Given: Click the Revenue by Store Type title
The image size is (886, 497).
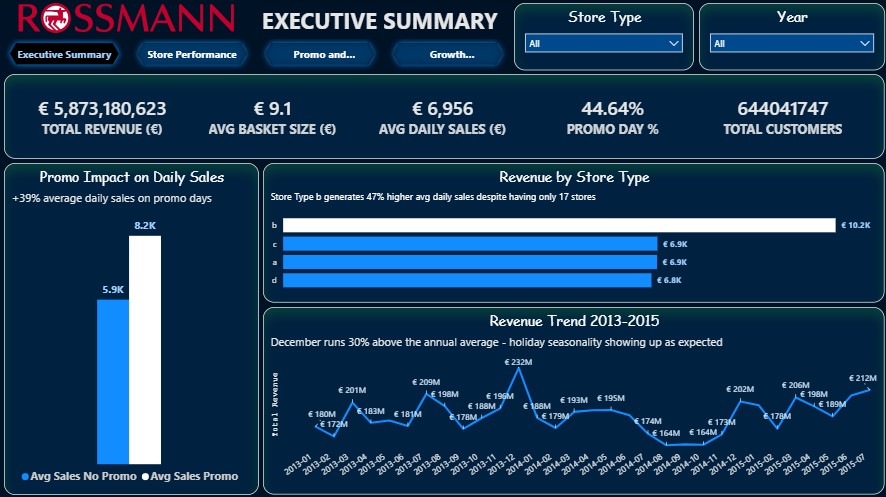Looking at the screenshot, I should pyautogui.click(x=574, y=177).
